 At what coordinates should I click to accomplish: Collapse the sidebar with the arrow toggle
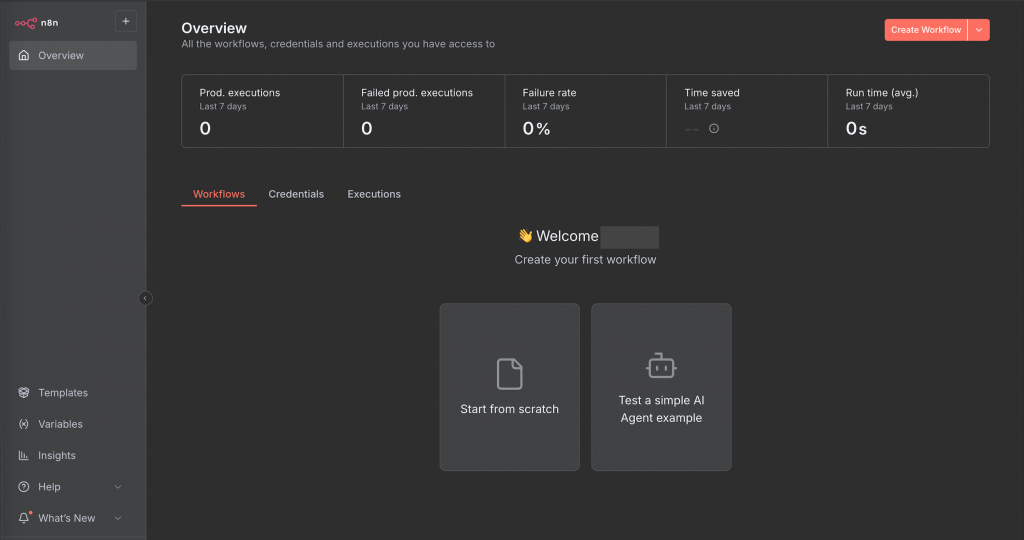click(145, 298)
